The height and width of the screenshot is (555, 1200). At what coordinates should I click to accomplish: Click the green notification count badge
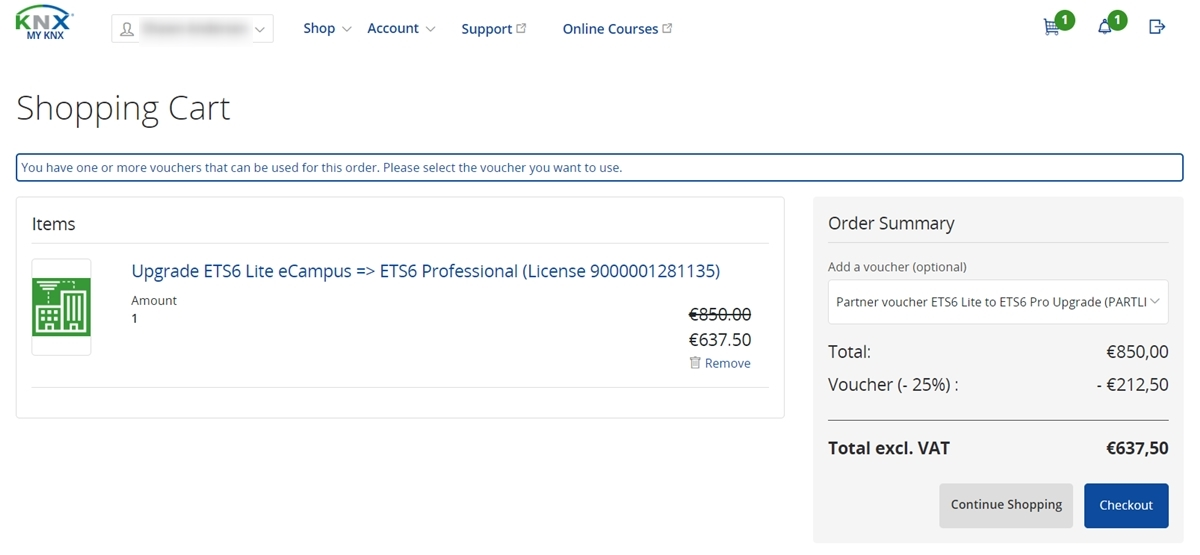[x=1117, y=19]
